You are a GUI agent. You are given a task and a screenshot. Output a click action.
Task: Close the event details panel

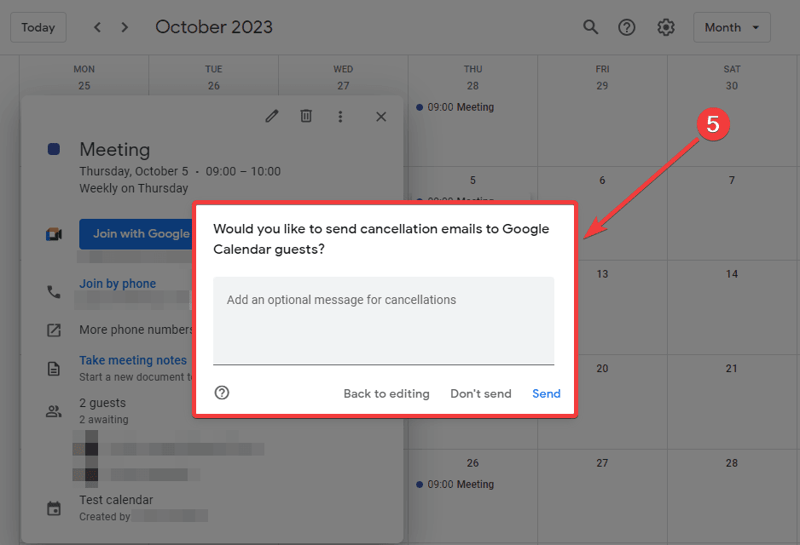[381, 116]
